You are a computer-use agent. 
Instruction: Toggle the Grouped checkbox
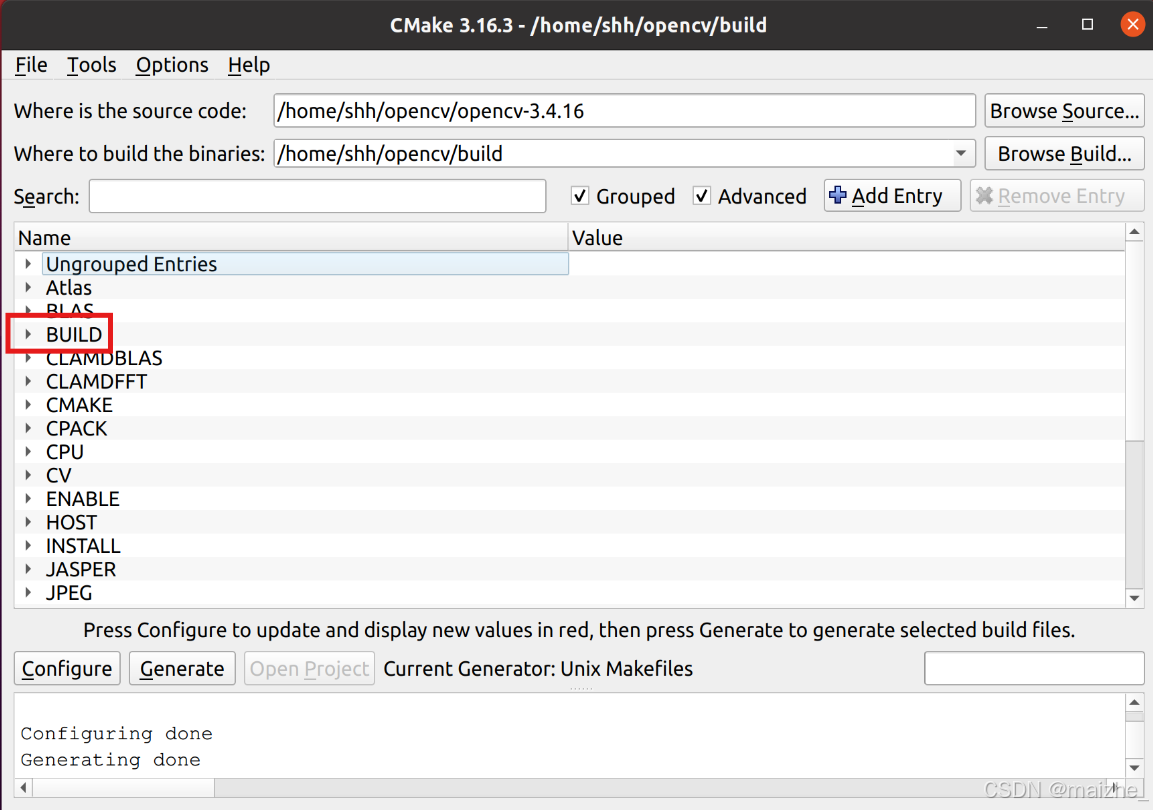(580, 196)
